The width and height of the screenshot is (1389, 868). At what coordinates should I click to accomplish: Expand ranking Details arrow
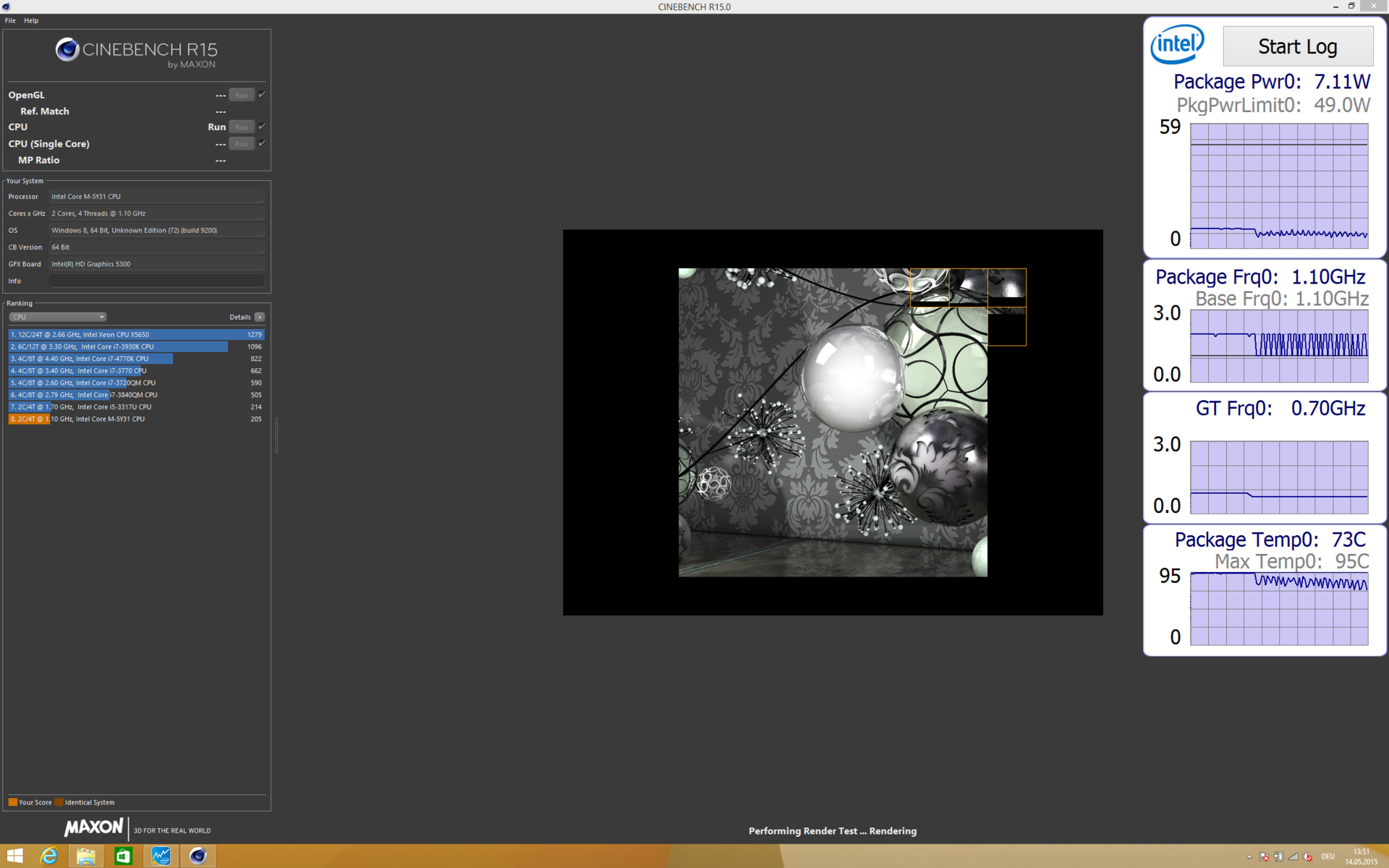[260, 317]
